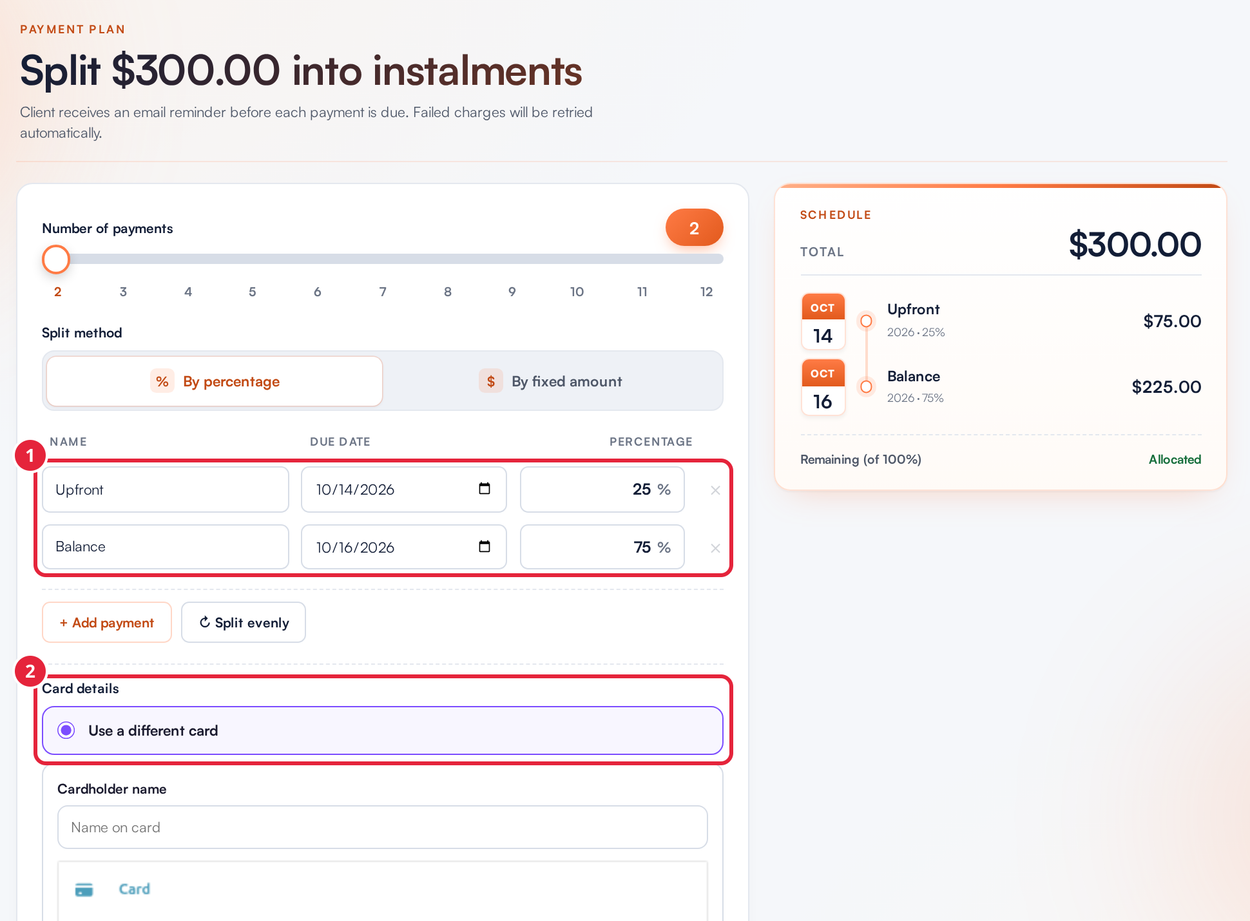Image resolution: width=1250 pixels, height=921 pixels.
Task: Add another payment with Add payment
Action: pos(107,622)
